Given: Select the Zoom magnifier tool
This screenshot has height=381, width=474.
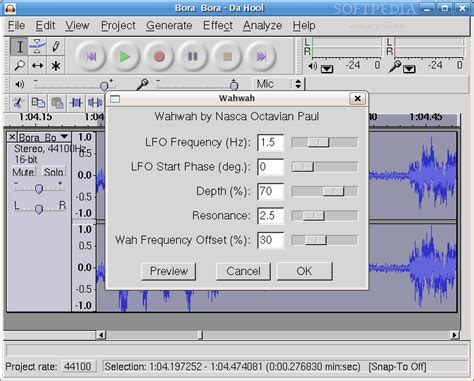Looking at the screenshot, I should tap(19, 65).
